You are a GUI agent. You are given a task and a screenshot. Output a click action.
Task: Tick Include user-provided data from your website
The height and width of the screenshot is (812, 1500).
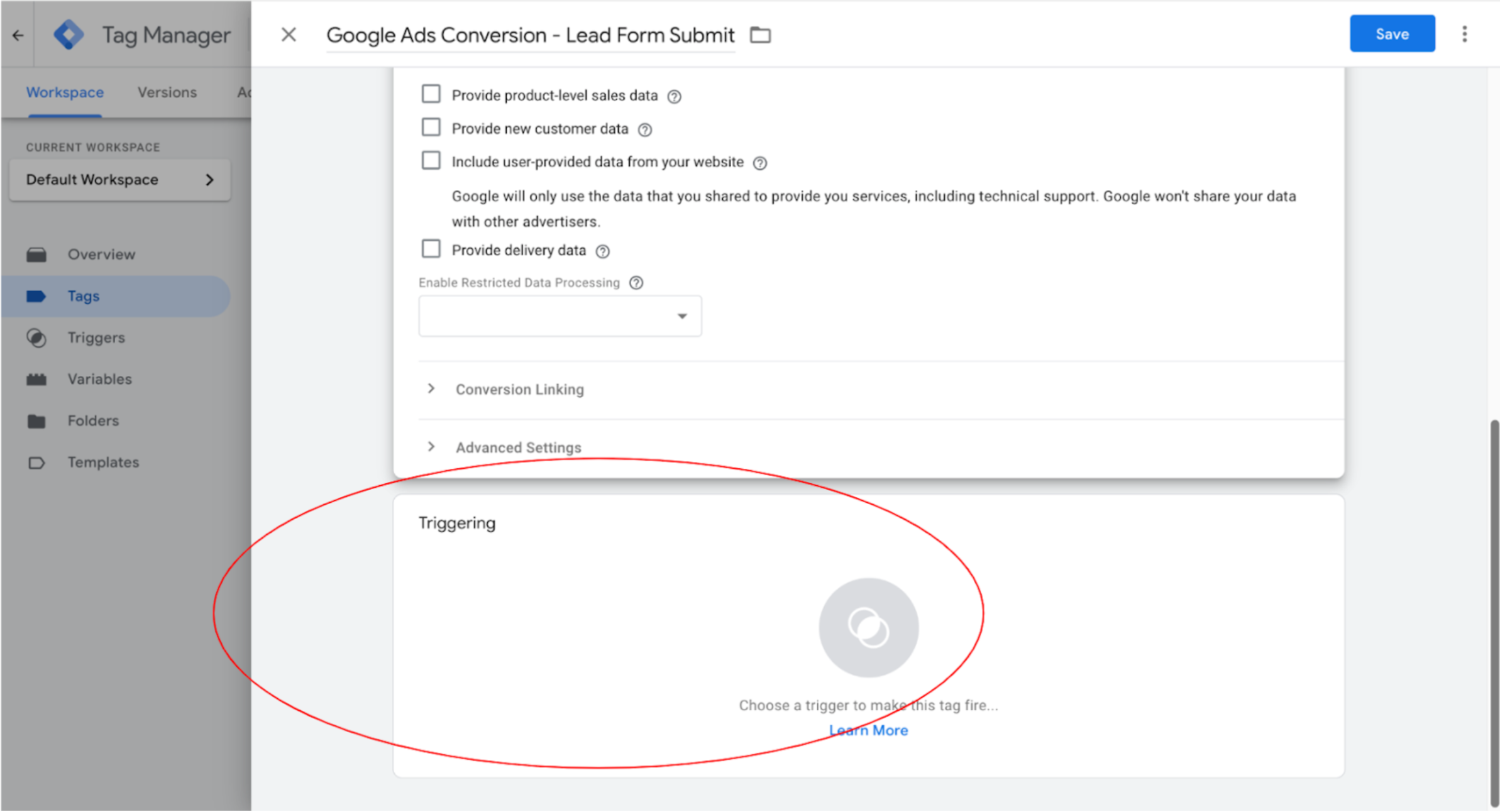pos(431,161)
